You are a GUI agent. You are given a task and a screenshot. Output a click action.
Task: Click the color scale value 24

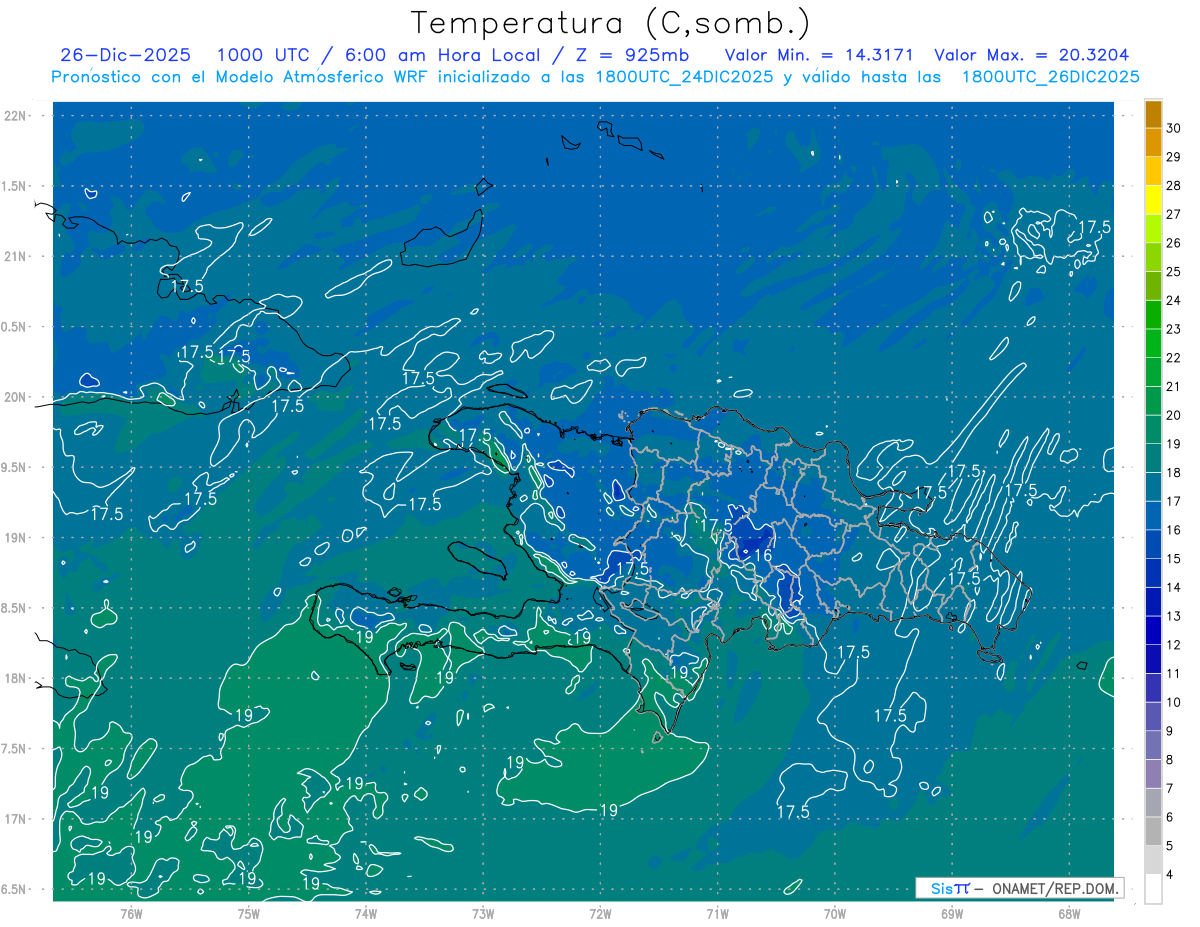pos(1174,300)
